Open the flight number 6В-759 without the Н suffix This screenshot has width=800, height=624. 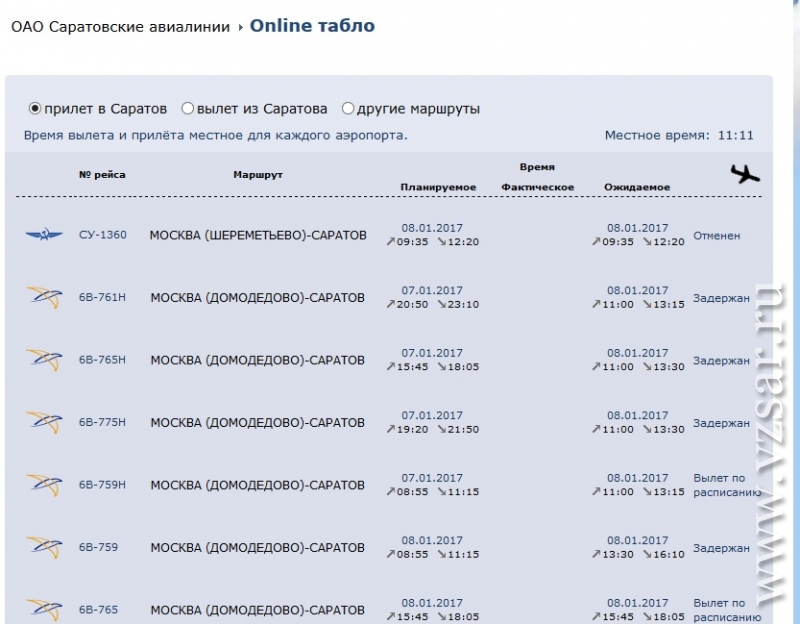tap(98, 547)
